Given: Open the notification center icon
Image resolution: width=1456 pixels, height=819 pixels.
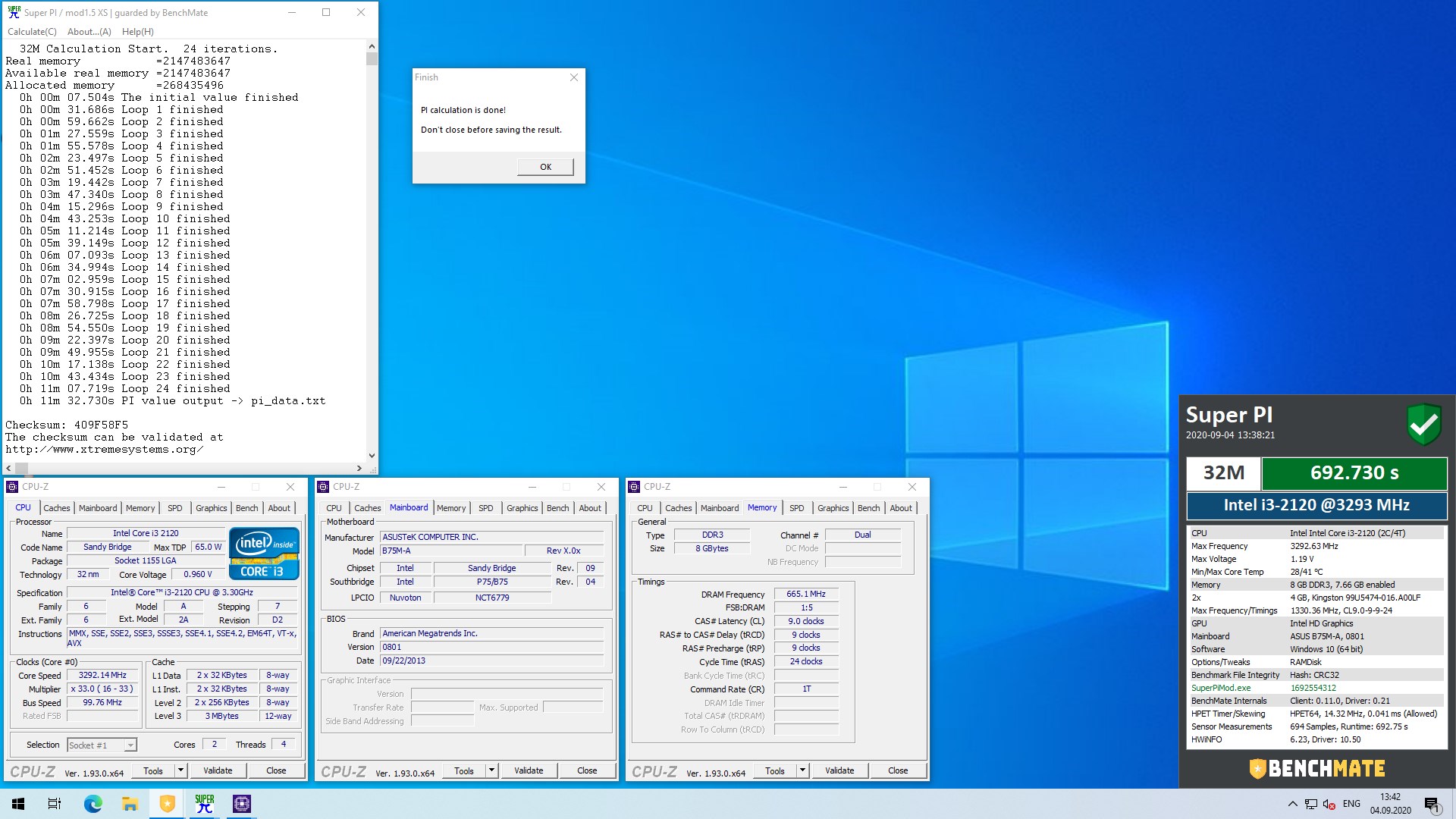Looking at the screenshot, I should [x=1432, y=805].
